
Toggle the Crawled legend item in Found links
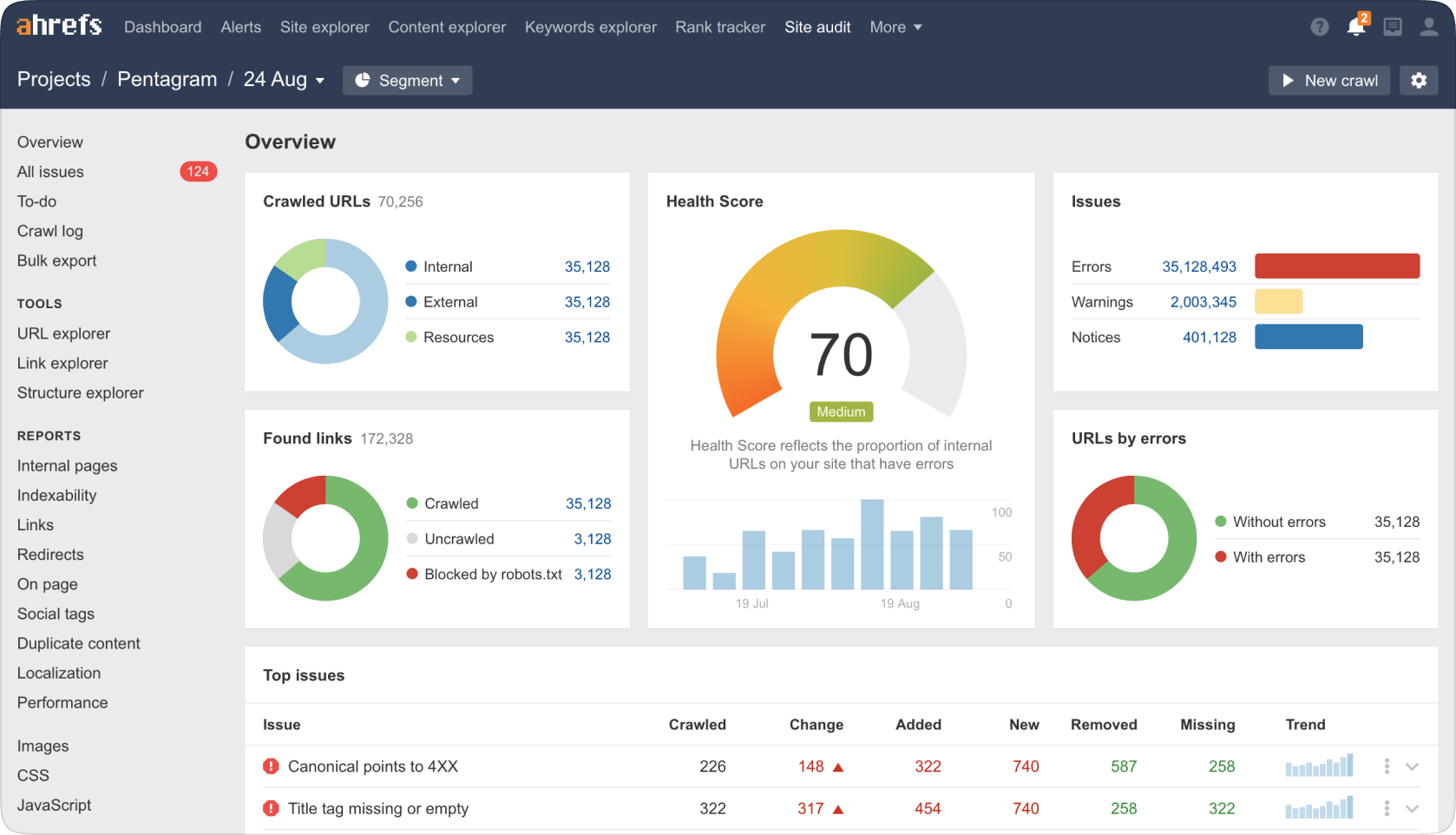click(x=451, y=503)
